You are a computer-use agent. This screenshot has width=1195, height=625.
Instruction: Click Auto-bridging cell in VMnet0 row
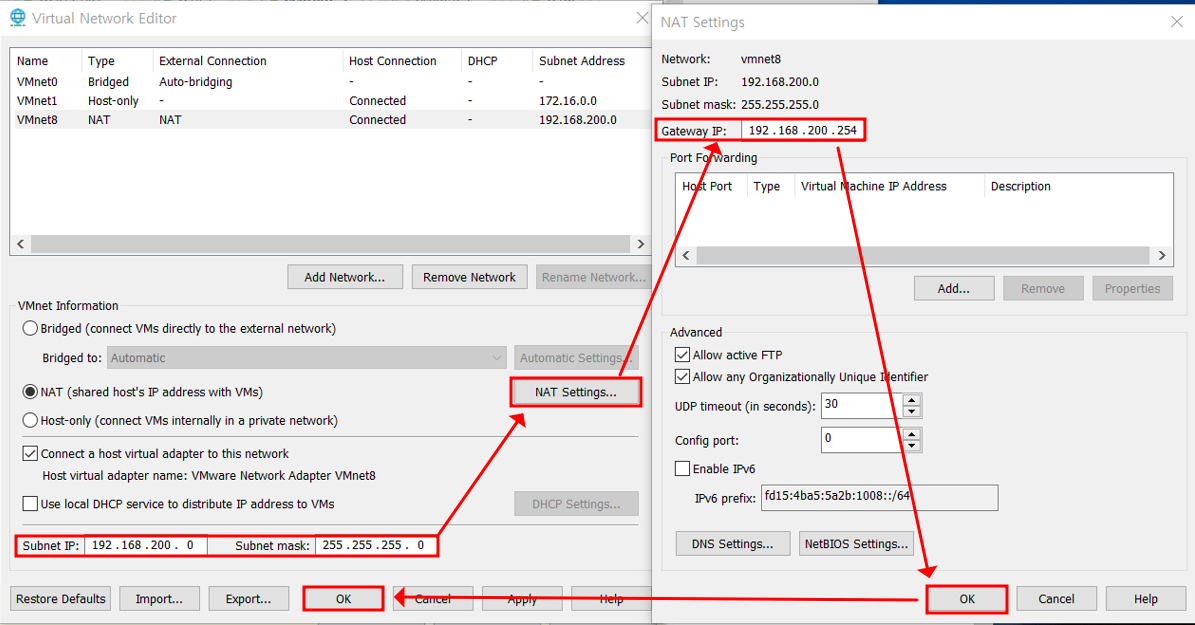pyautogui.click(x=196, y=82)
